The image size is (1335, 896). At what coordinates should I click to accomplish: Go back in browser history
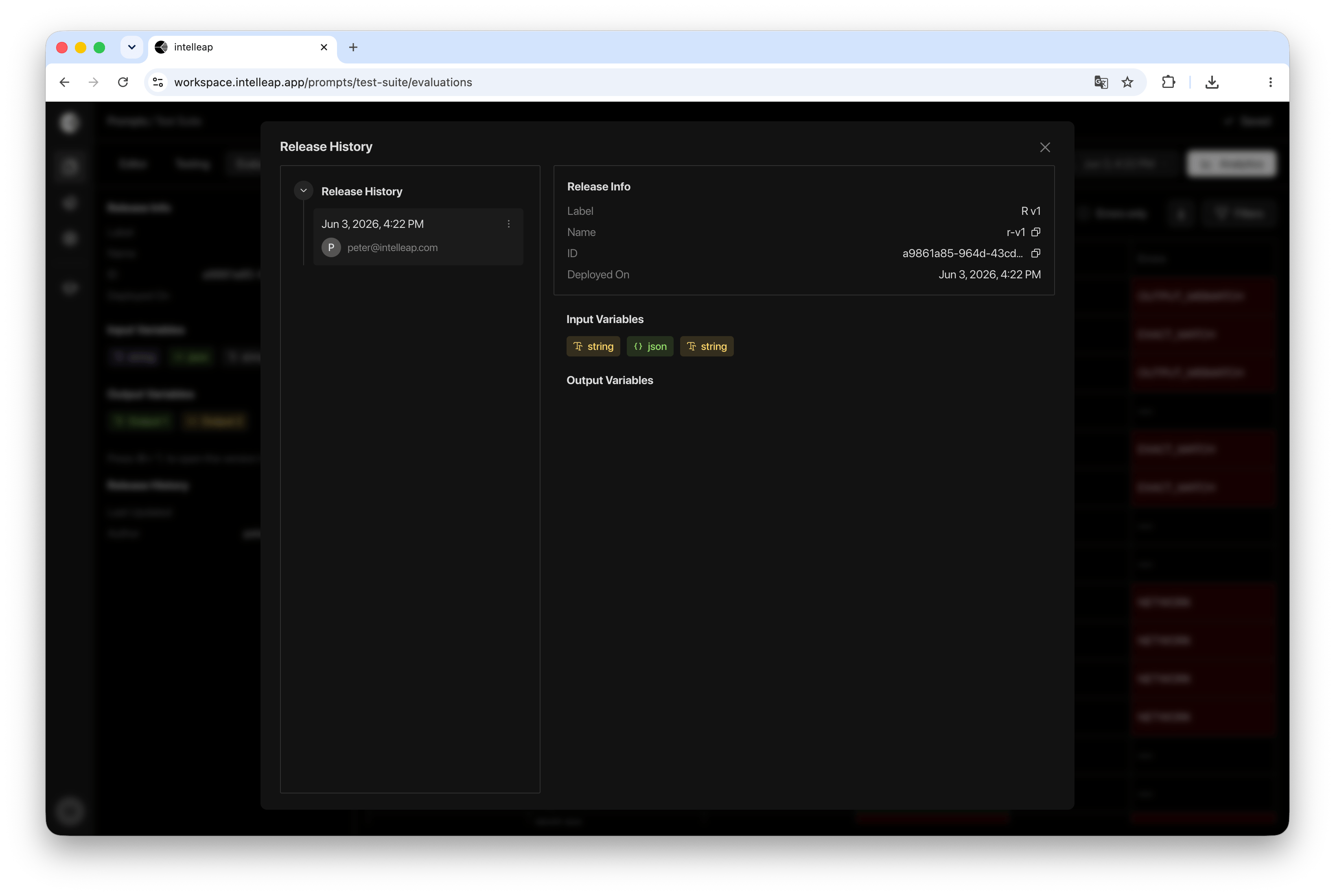point(64,82)
